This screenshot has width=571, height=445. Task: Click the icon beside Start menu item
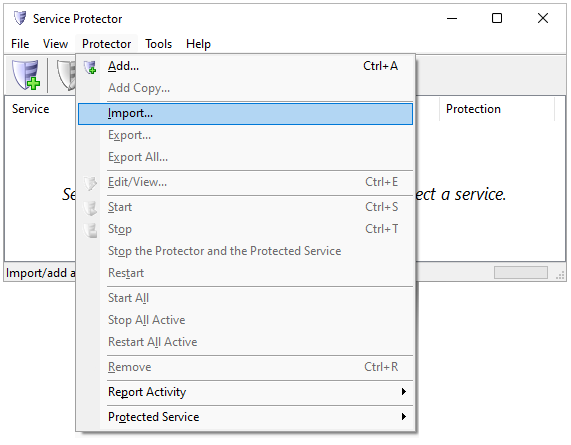click(x=90, y=208)
